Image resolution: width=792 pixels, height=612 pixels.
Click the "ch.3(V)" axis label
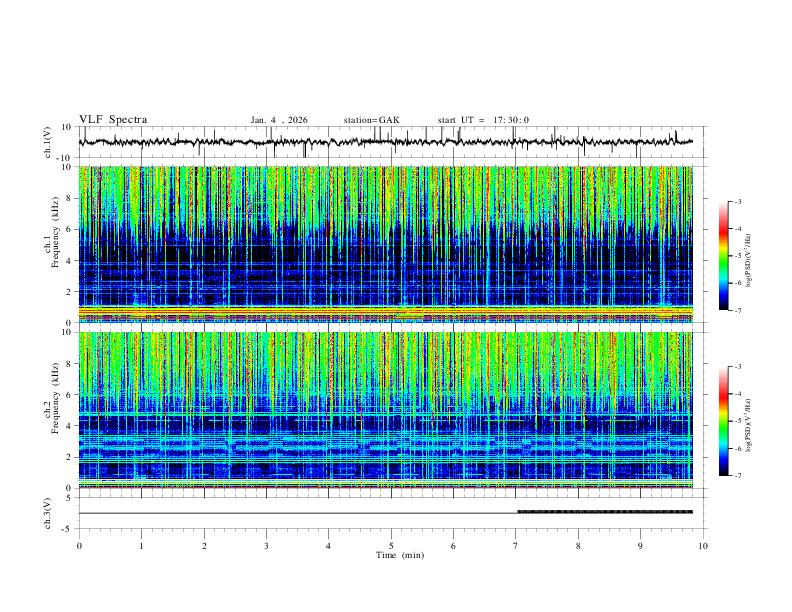pos(48,513)
